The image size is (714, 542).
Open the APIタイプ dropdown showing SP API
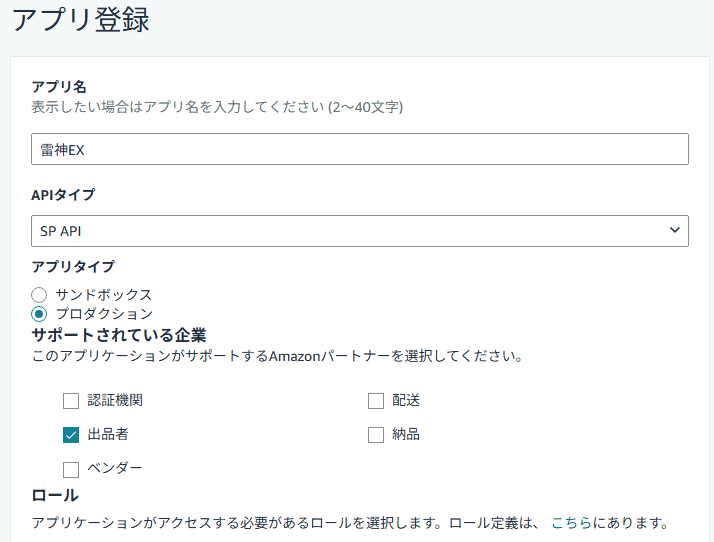(x=360, y=231)
